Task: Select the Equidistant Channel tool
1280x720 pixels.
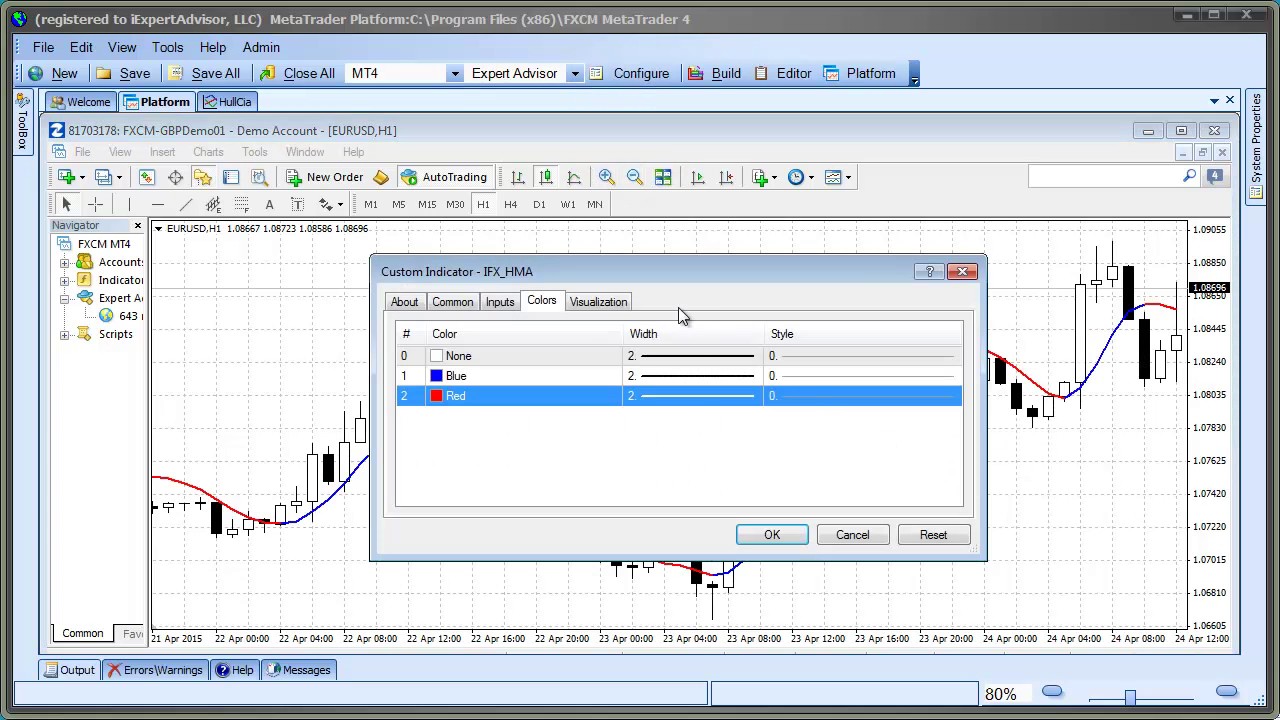Action: [x=213, y=204]
